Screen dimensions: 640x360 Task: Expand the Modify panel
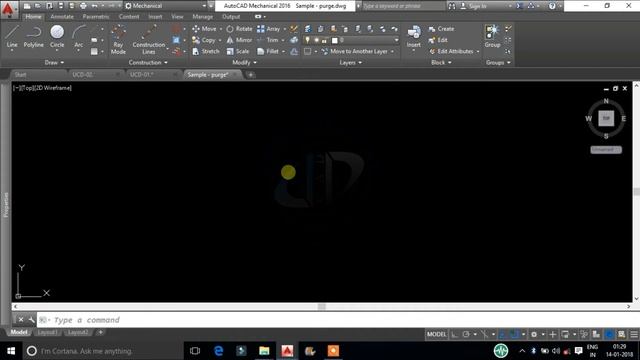coord(244,62)
